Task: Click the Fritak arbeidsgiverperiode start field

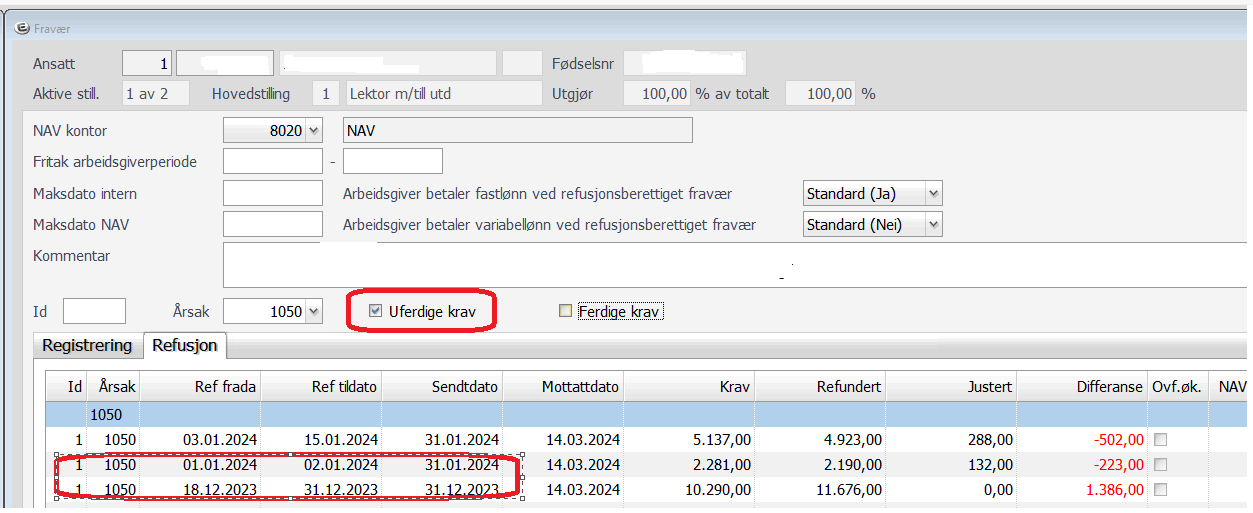Action: [x=273, y=161]
